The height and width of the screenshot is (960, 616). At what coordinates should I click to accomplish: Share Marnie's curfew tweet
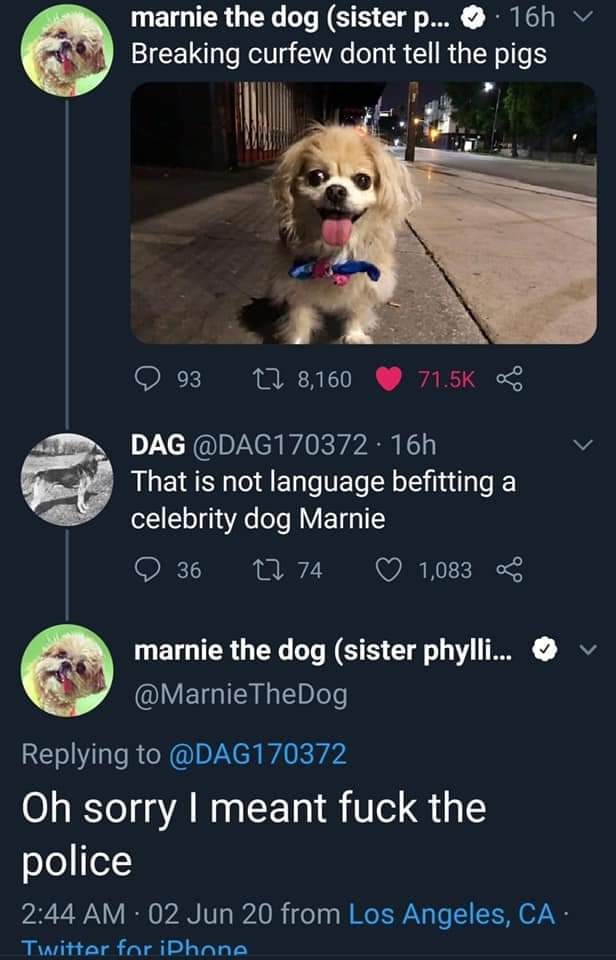pyautogui.click(x=511, y=379)
